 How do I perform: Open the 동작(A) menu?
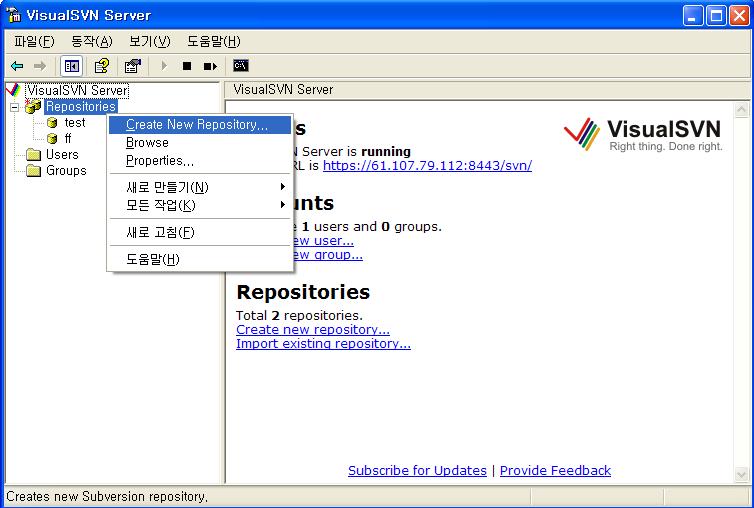92,42
